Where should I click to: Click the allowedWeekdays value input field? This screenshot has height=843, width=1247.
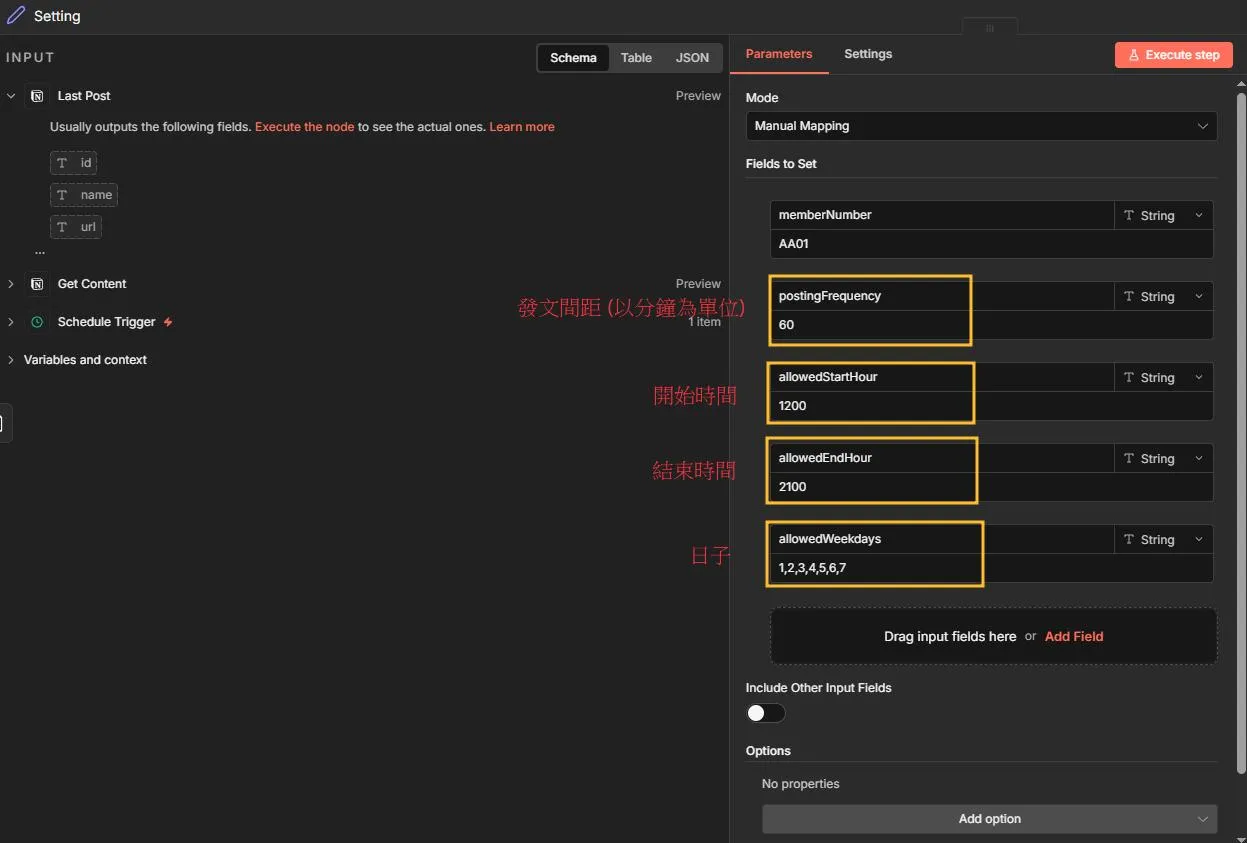tap(990, 568)
